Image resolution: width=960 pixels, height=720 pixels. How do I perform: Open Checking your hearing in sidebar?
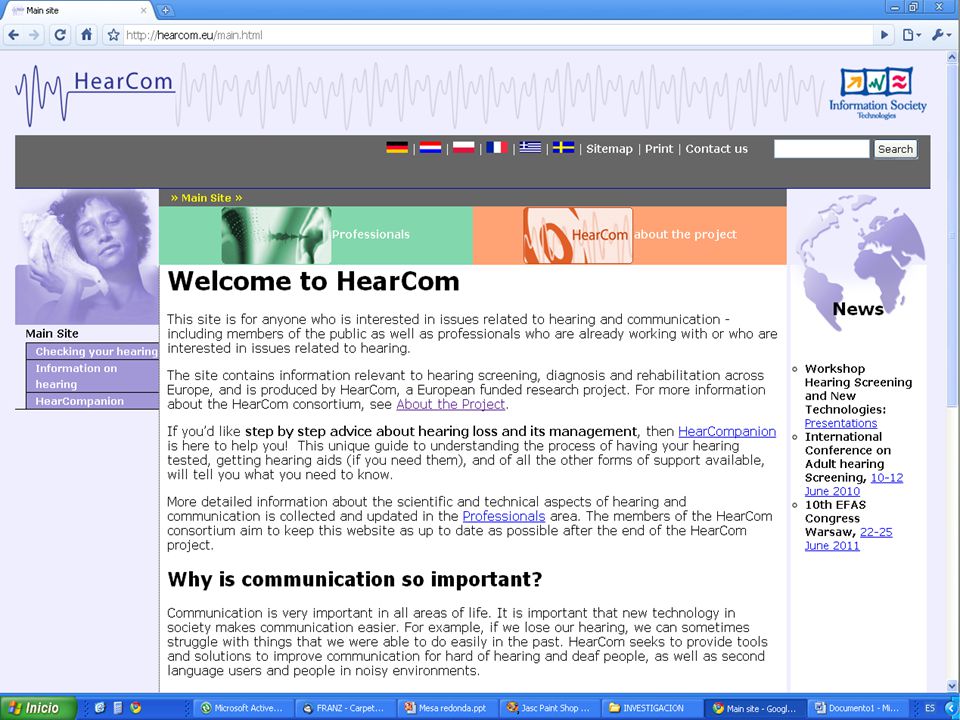point(92,351)
